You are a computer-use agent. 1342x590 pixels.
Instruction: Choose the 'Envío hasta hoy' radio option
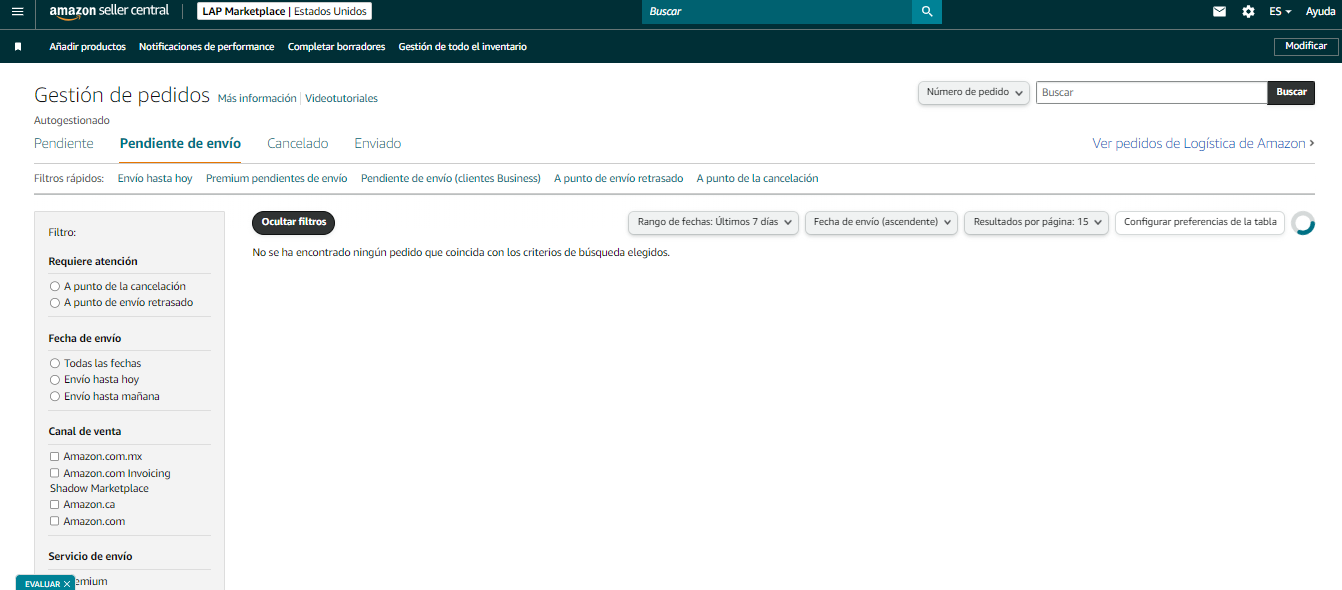pyautogui.click(x=55, y=380)
